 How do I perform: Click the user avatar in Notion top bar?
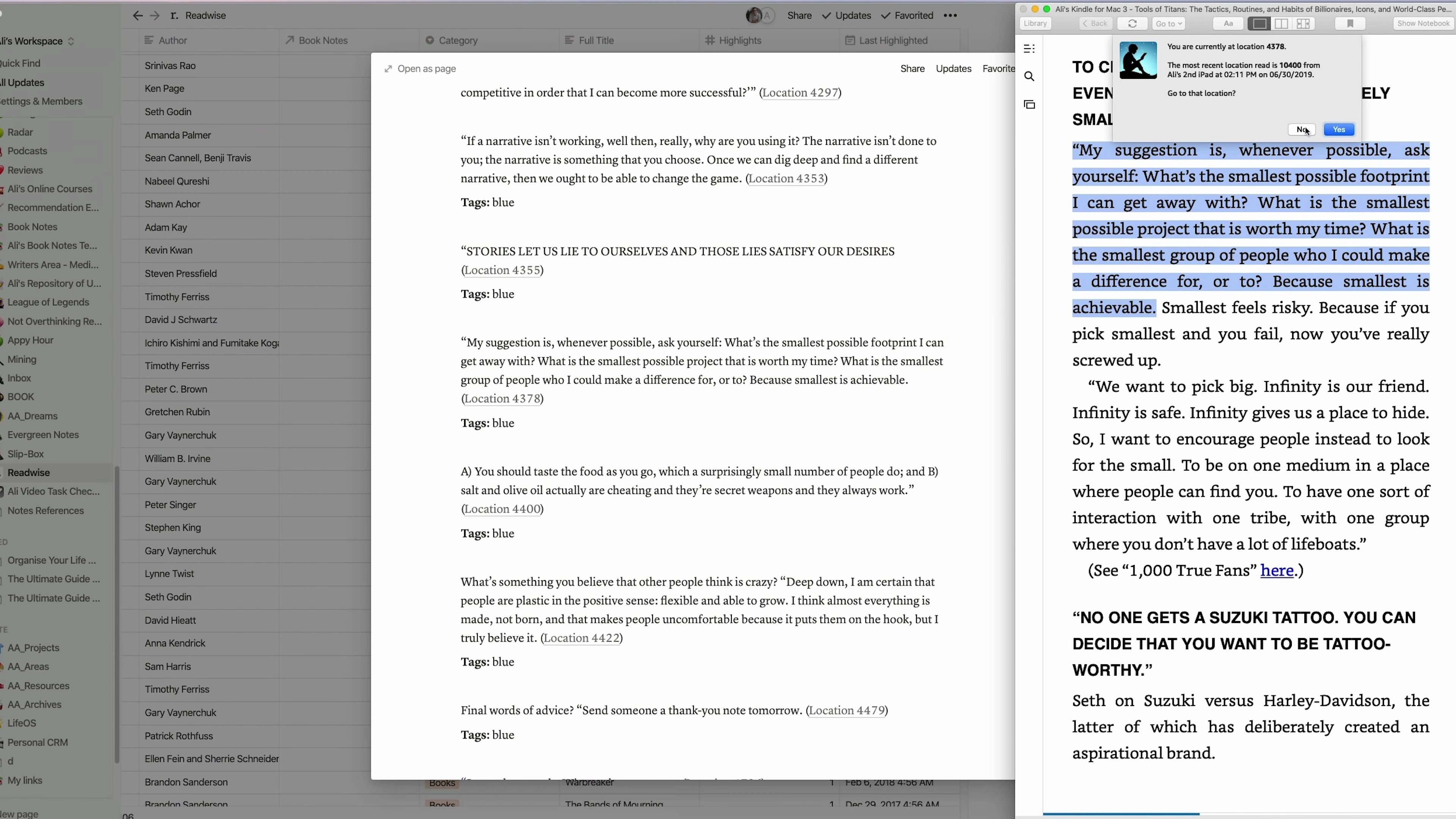pyautogui.click(x=754, y=15)
